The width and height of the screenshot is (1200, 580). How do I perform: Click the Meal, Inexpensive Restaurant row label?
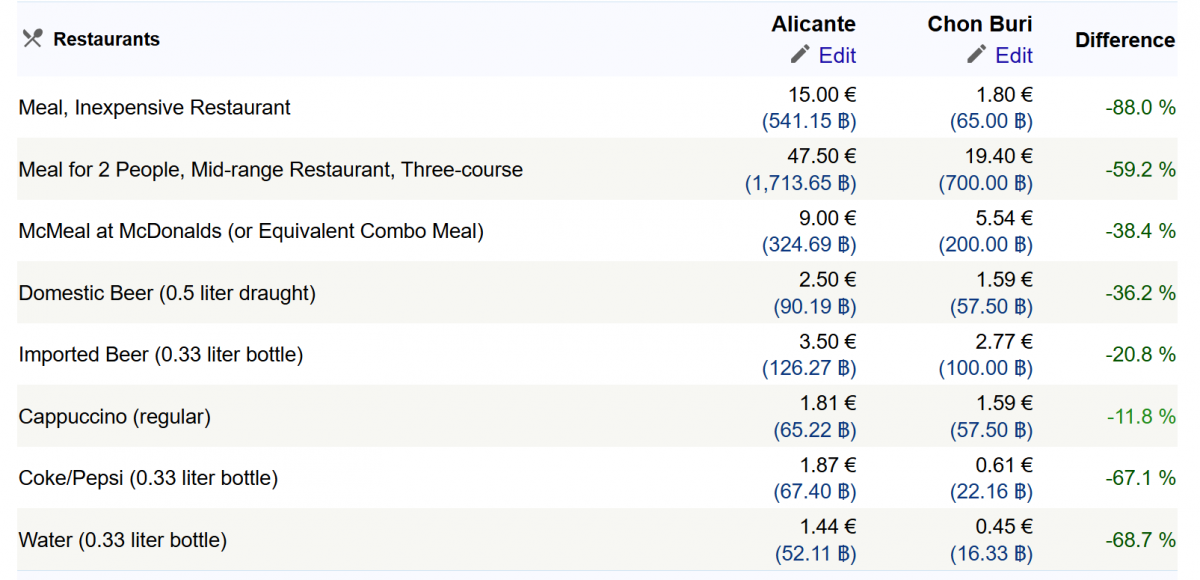(155, 107)
